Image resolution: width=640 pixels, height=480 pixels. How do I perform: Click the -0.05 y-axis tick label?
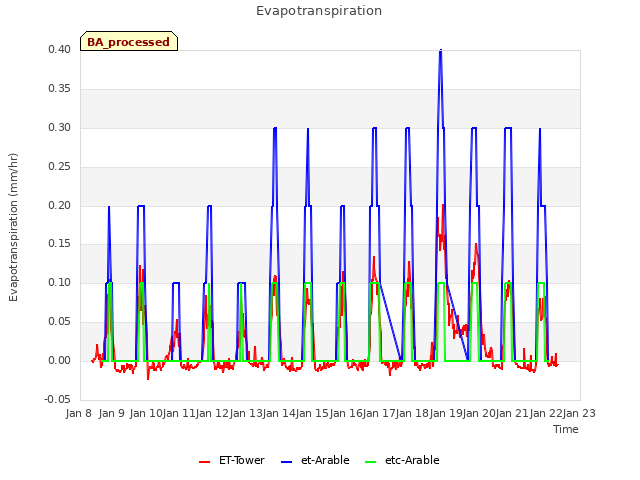(58, 399)
